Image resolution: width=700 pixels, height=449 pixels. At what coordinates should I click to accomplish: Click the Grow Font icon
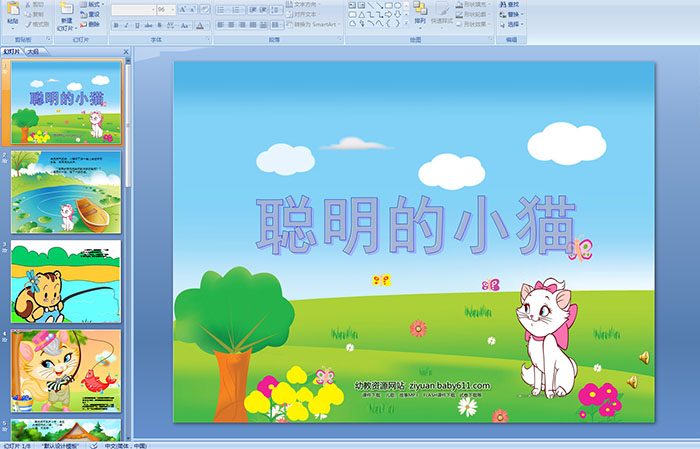[x=183, y=10]
